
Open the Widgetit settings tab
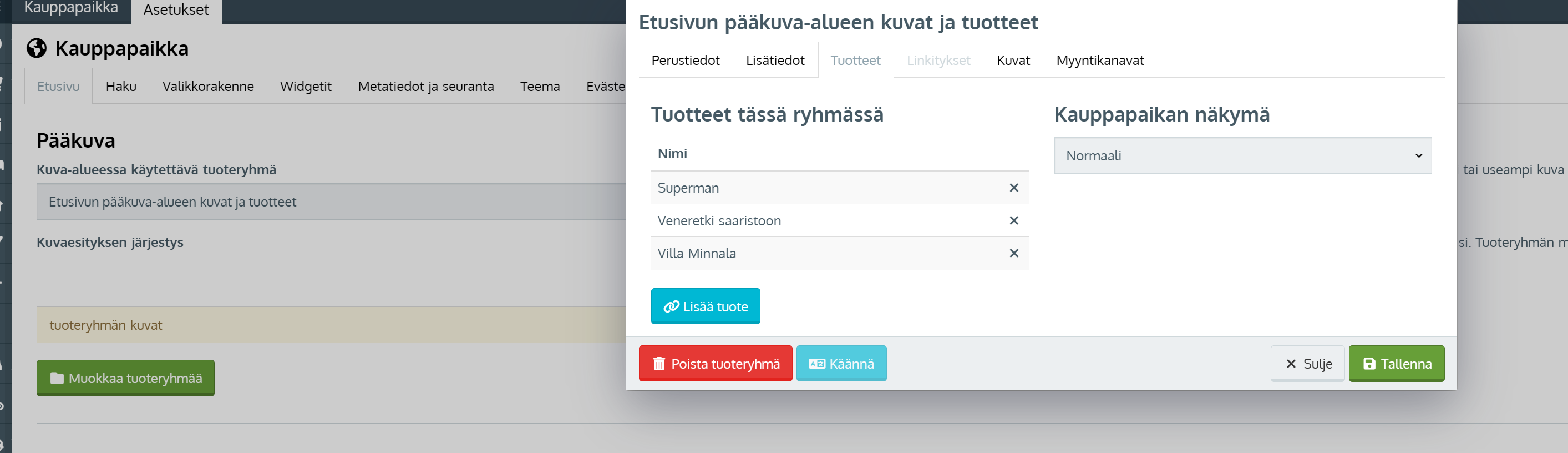(x=306, y=87)
